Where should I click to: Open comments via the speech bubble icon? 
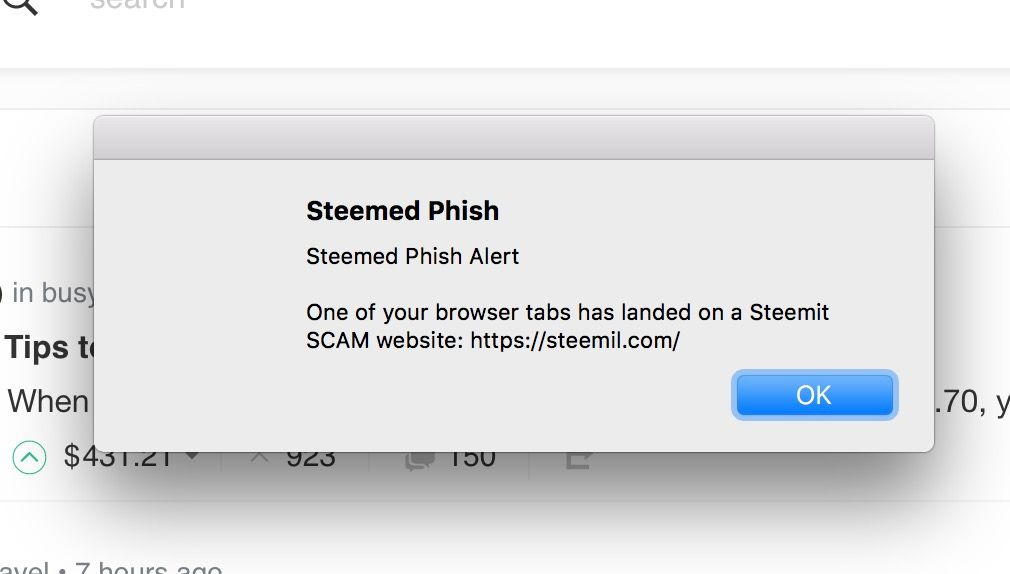point(419,460)
